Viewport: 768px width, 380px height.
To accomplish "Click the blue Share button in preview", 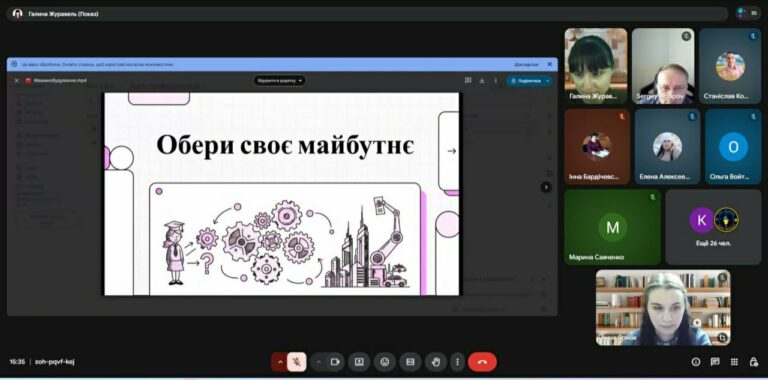I will 525,80.
